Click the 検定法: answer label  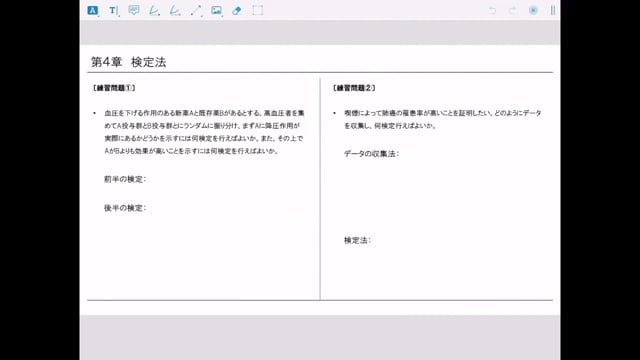(x=358, y=240)
